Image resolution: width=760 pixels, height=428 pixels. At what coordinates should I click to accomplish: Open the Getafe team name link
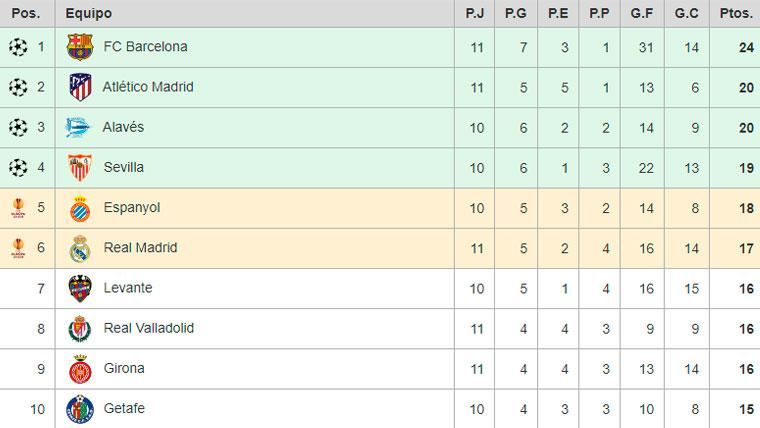pos(124,408)
